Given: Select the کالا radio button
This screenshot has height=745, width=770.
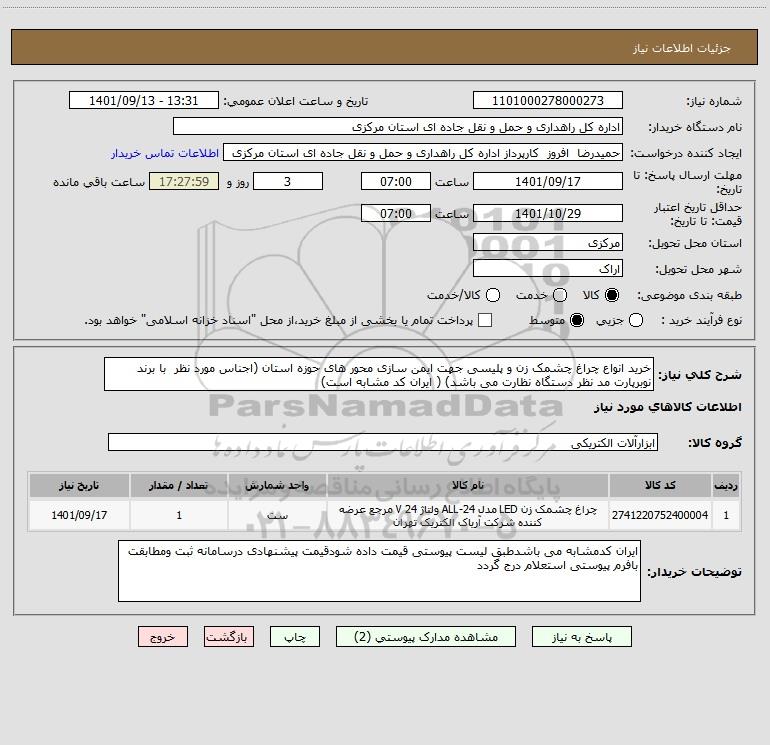Looking at the screenshot, I should pyautogui.click(x=612, y=295).
